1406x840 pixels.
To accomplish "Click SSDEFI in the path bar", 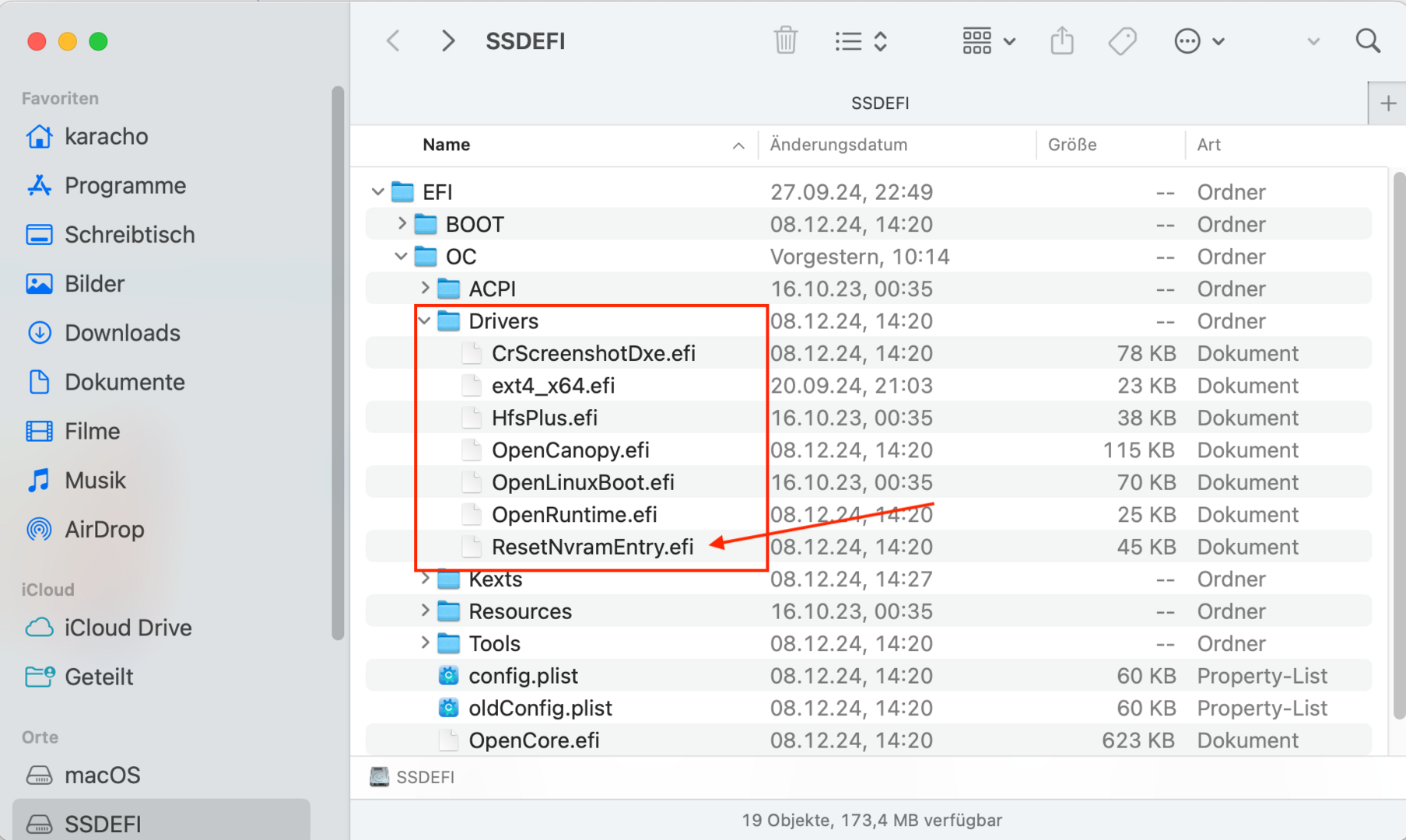I will [412, 777].
